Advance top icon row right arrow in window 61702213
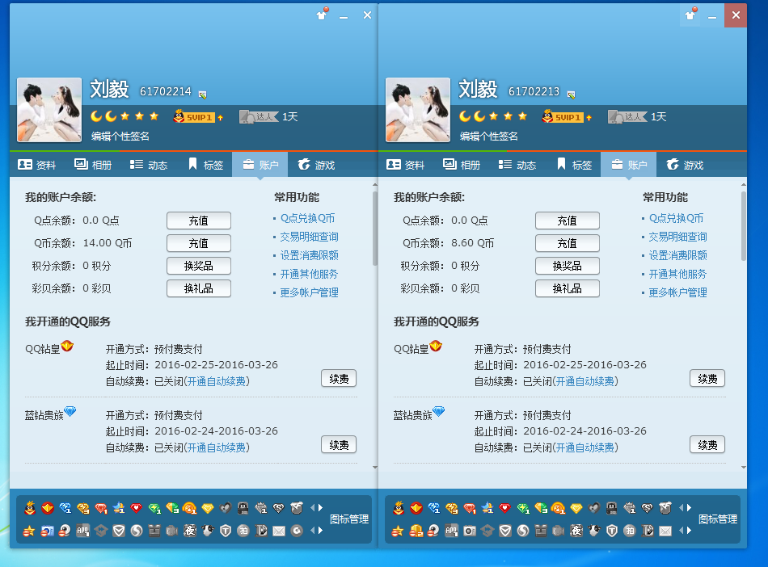Screen dimensions: 768x567 click(689, 508)
